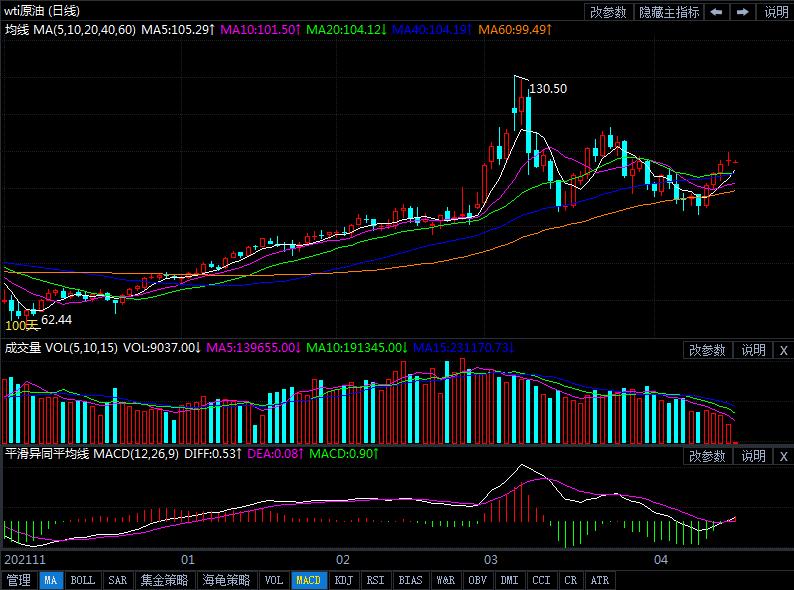Switch to the BOLL indicator tab

click(x=83, y=580)
